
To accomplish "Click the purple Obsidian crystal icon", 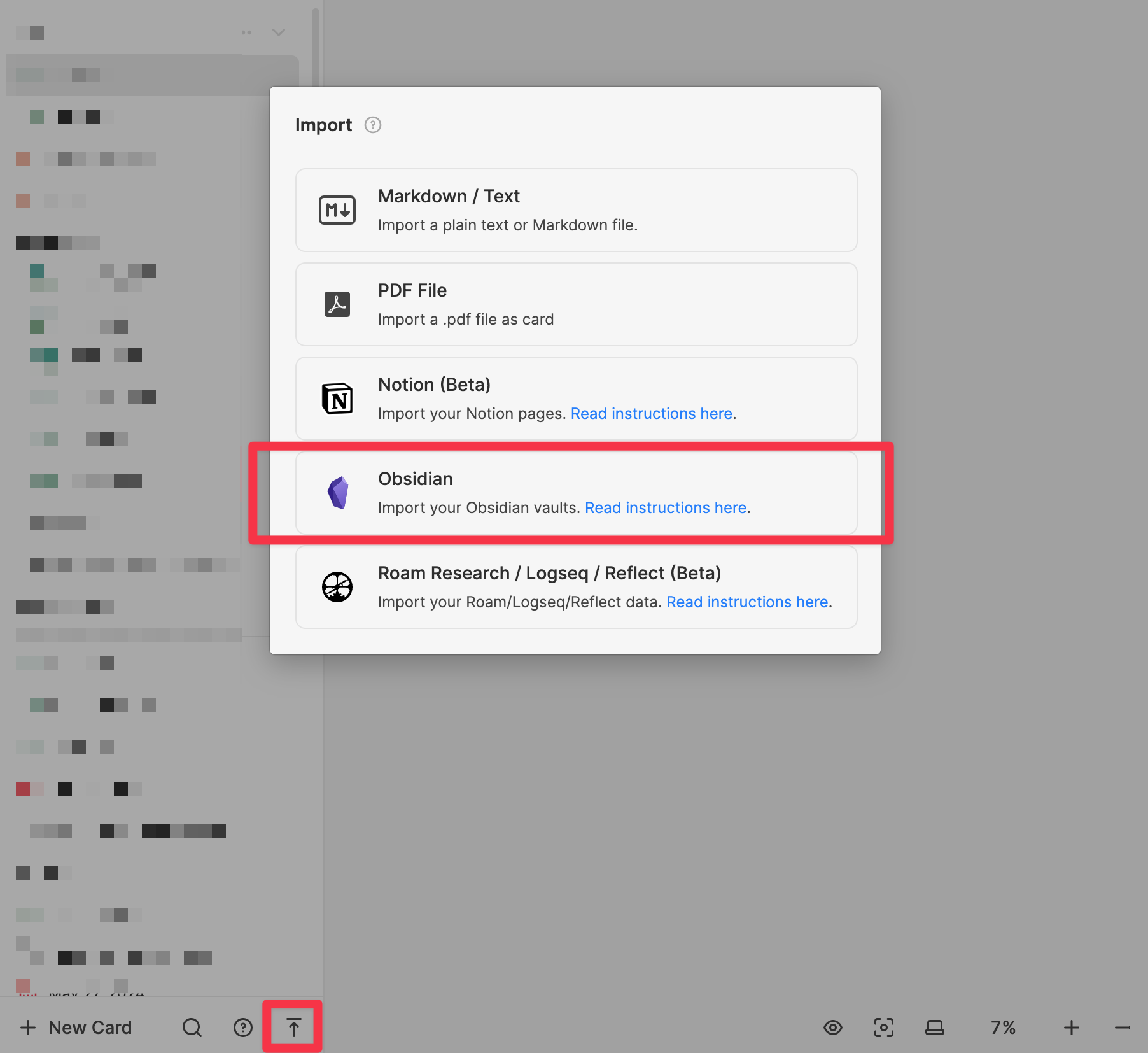I will point(338,493).
